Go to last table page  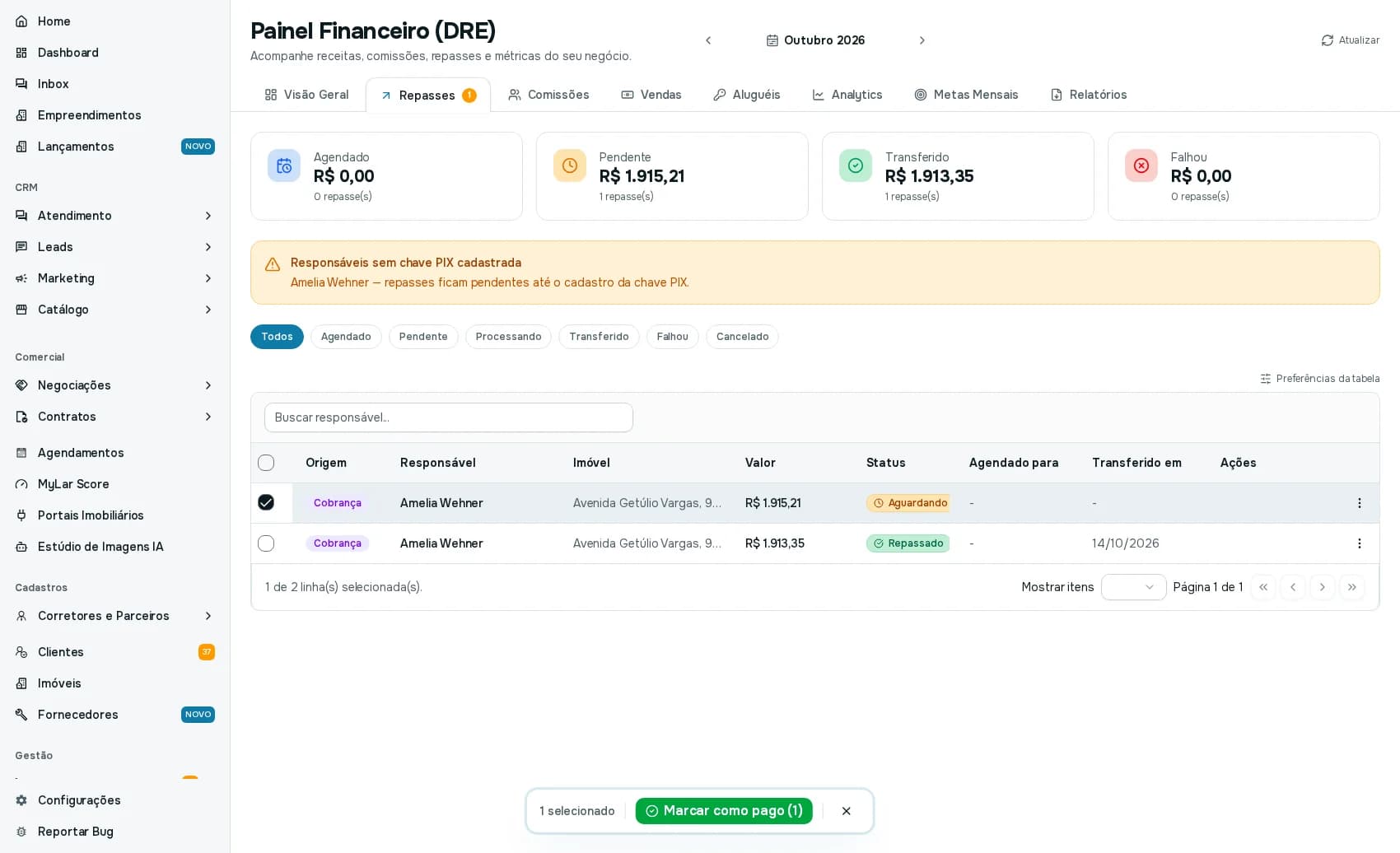[x=1352, y=587]
